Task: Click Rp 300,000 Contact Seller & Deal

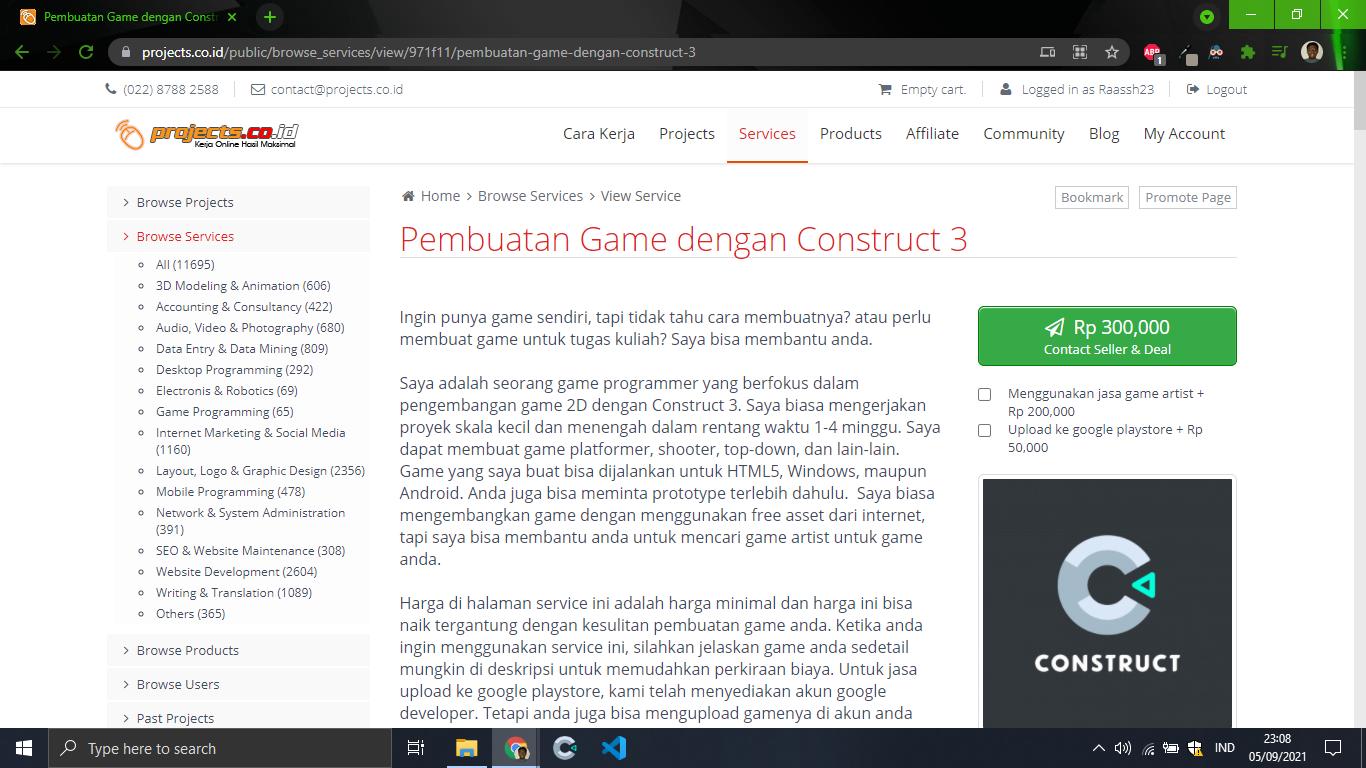Action: [1107, 336]
